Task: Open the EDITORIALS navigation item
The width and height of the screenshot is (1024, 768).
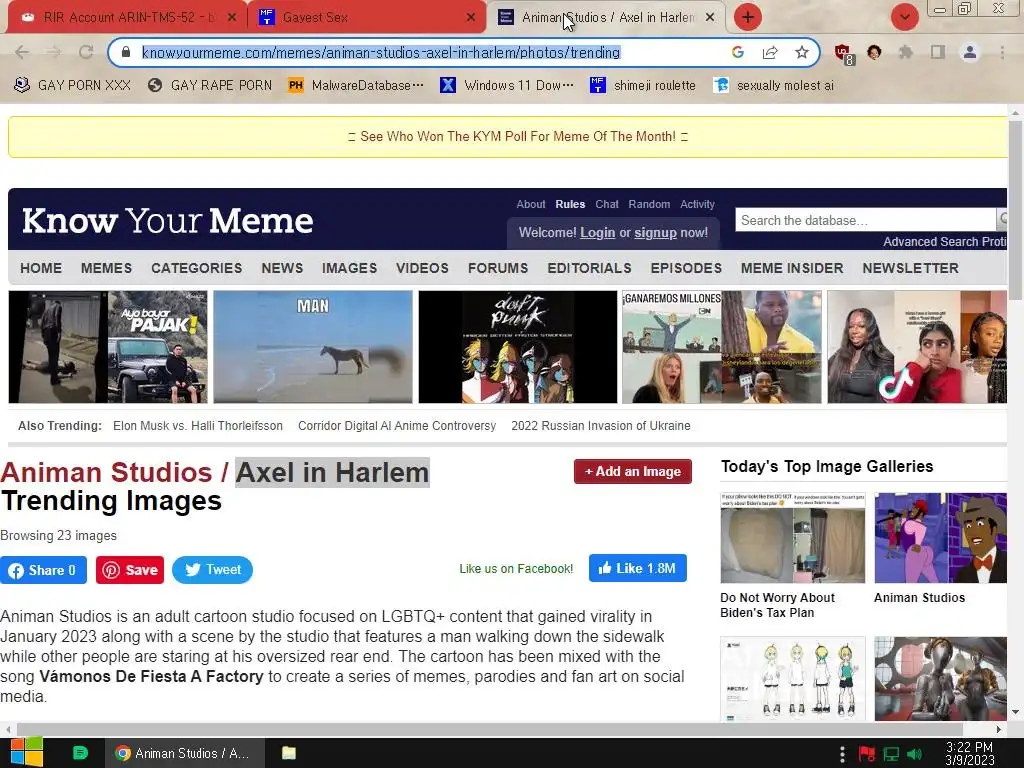Action: click(x=589, y=268)
